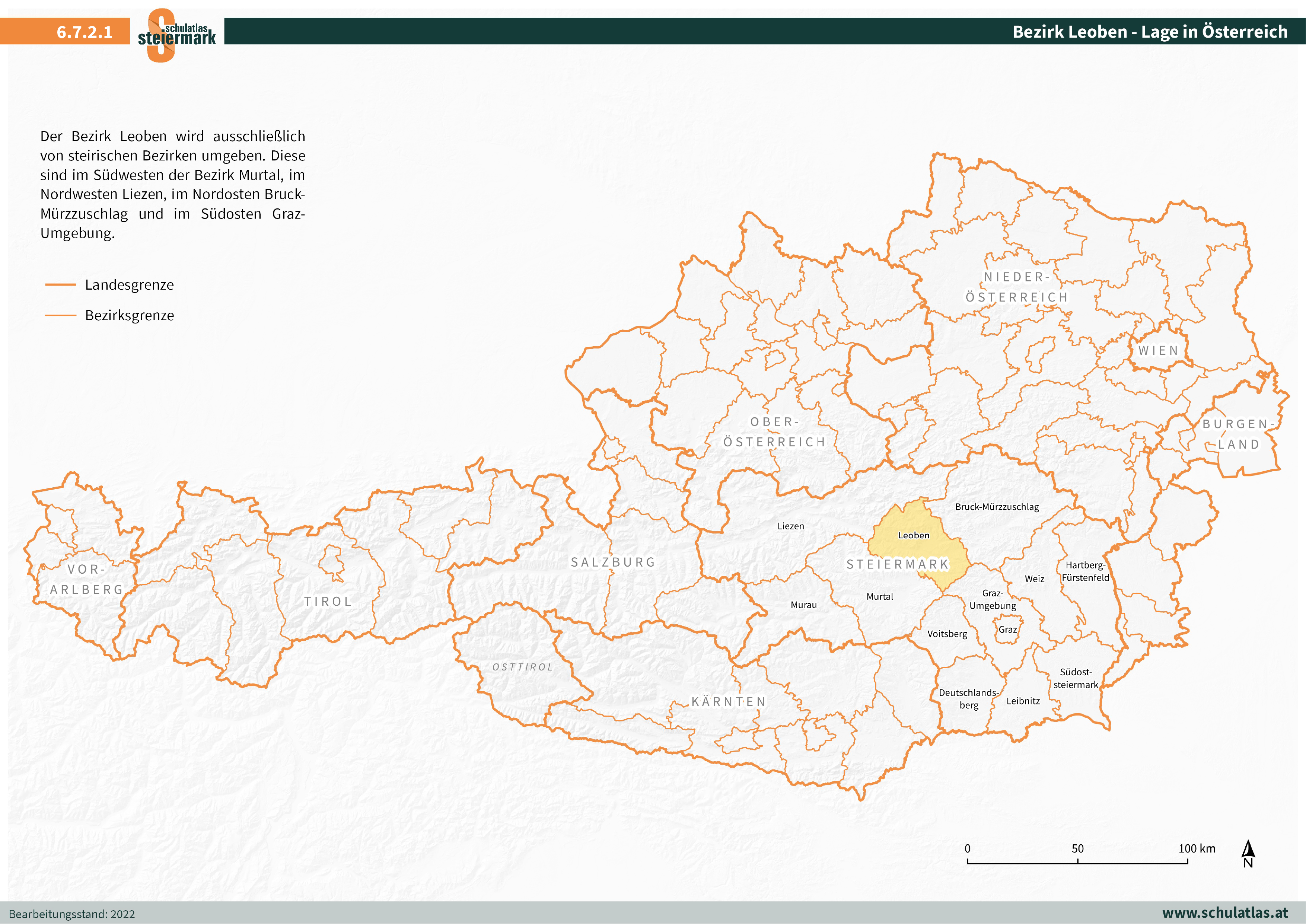The image size is (1306, 924).
Task: Click the title Bezirk Leoben - Lage in Österreich
Action: 1150,31
